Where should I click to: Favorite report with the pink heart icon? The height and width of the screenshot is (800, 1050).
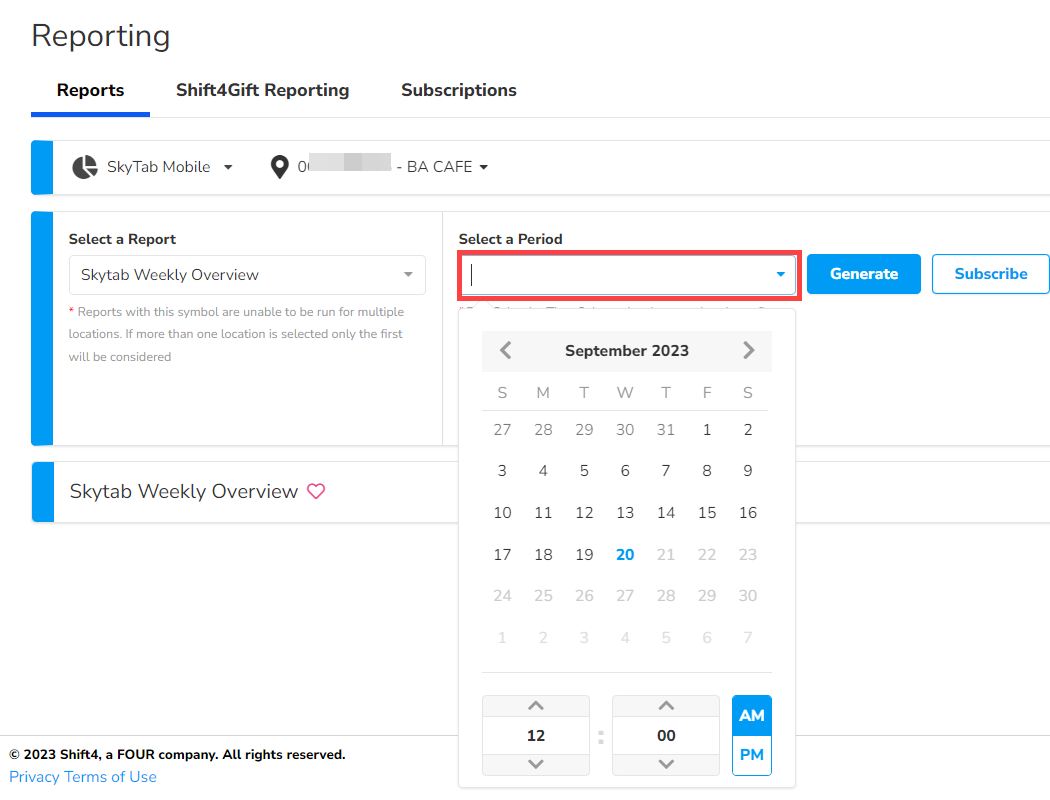[316, 492]
